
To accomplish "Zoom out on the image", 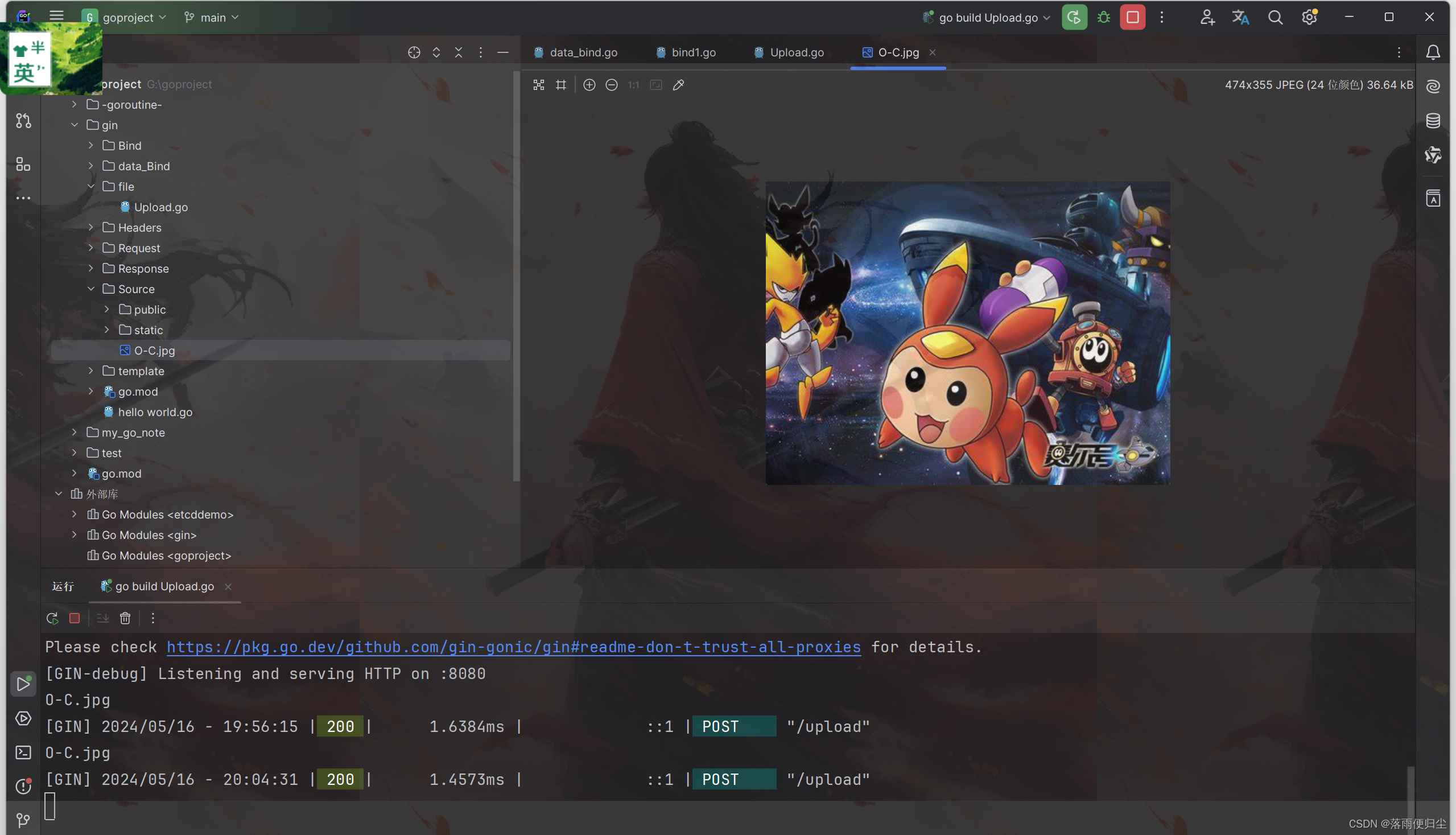I will click(x=611, y=85).
